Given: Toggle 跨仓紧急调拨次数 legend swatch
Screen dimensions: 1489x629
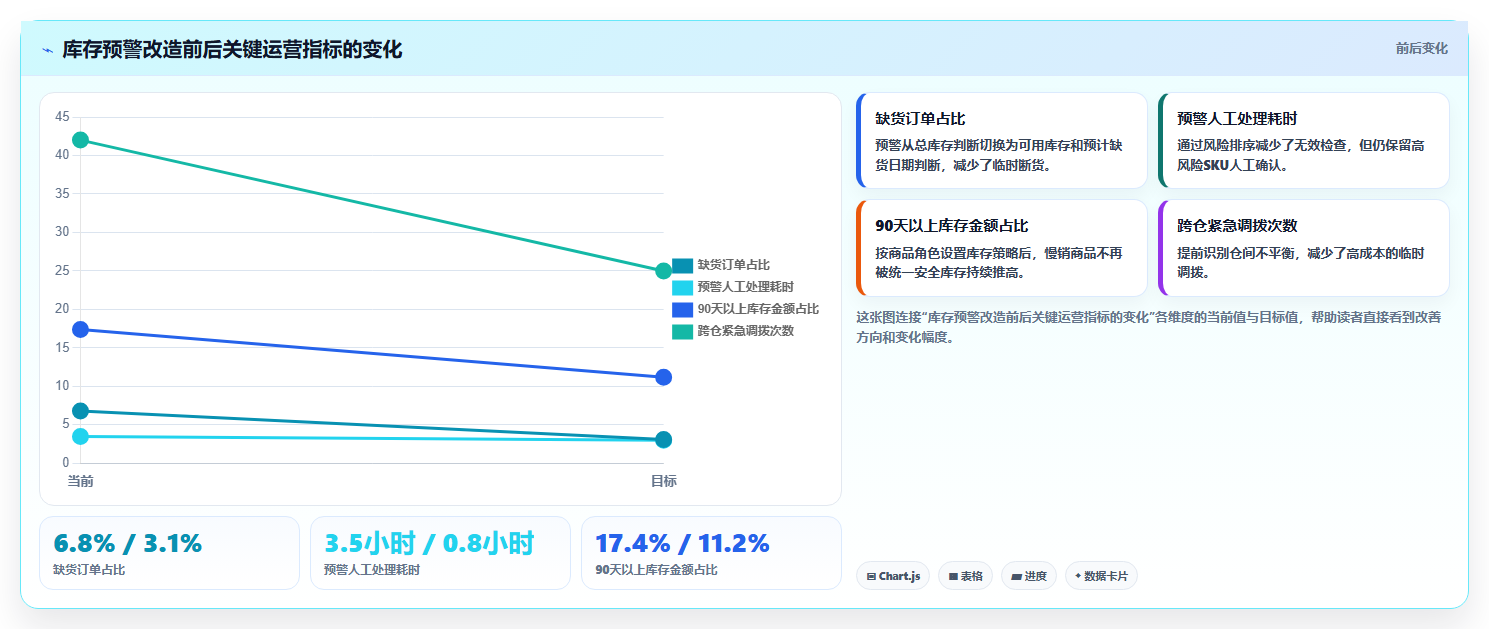Looking at the screenshot, I should coord(682,331).
